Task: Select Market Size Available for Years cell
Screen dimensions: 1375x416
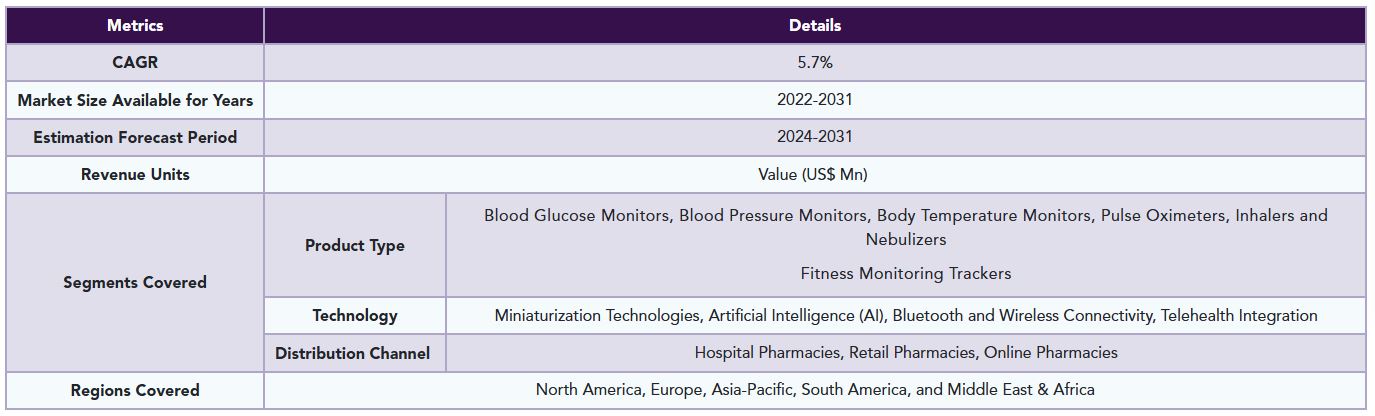Action: tap(134, 100)
